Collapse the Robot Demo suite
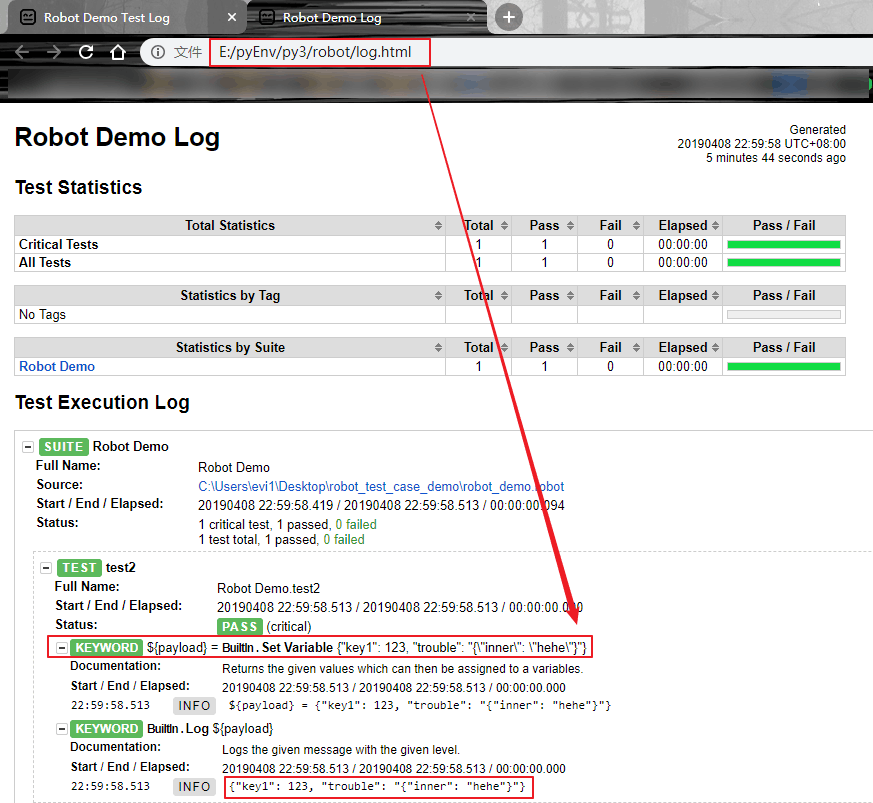 [x=28, y=447]
